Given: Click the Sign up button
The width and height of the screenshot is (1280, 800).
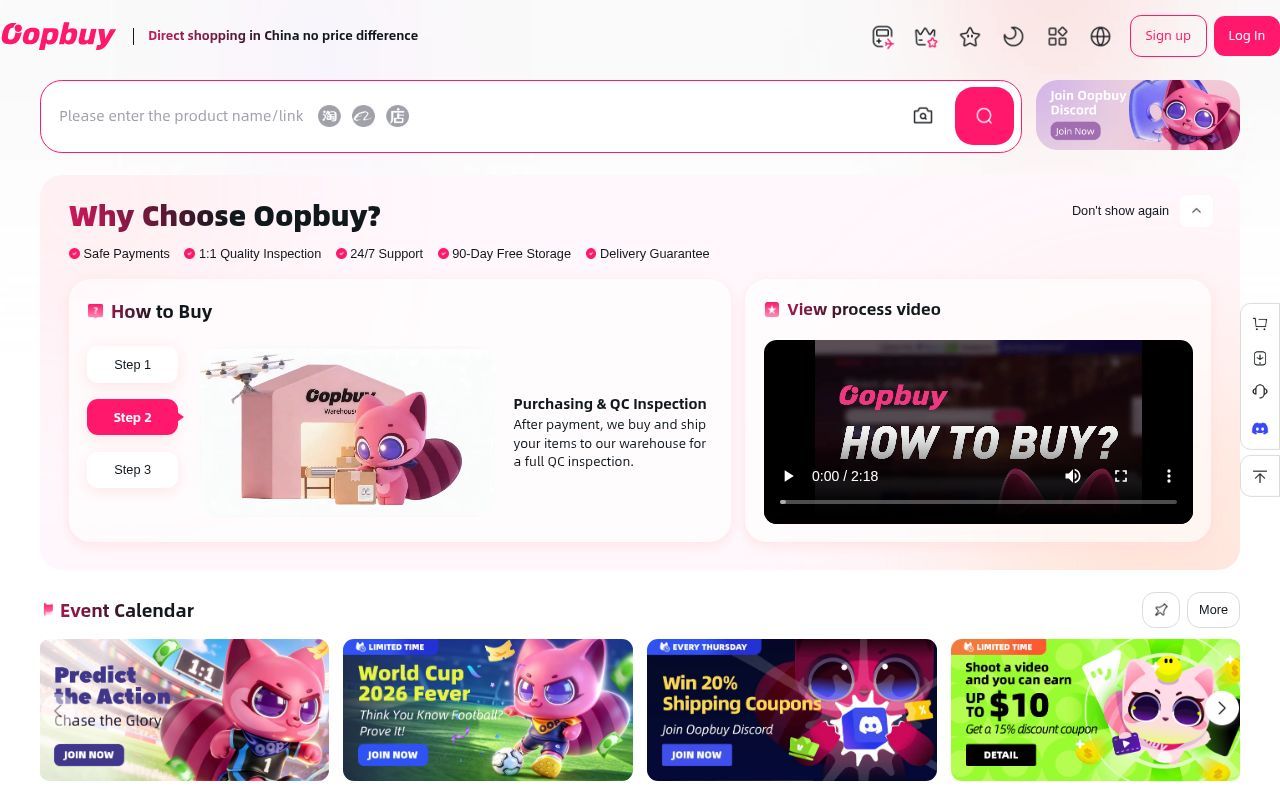Looking at the screenshot, I should pos(1168,36).
